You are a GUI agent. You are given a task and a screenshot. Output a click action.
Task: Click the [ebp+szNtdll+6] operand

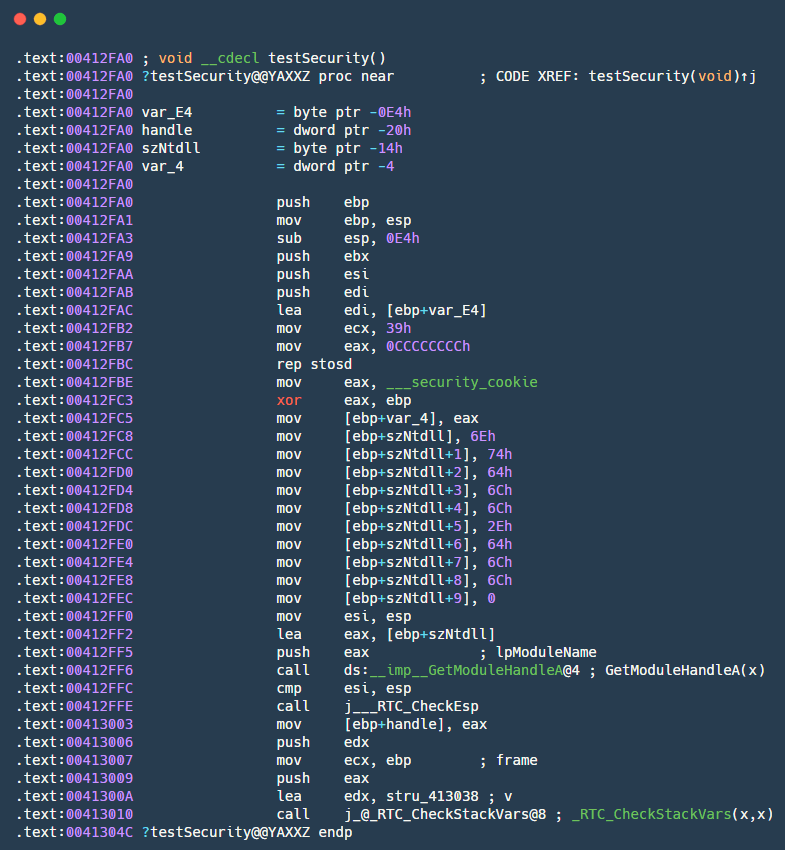point(407,544)
